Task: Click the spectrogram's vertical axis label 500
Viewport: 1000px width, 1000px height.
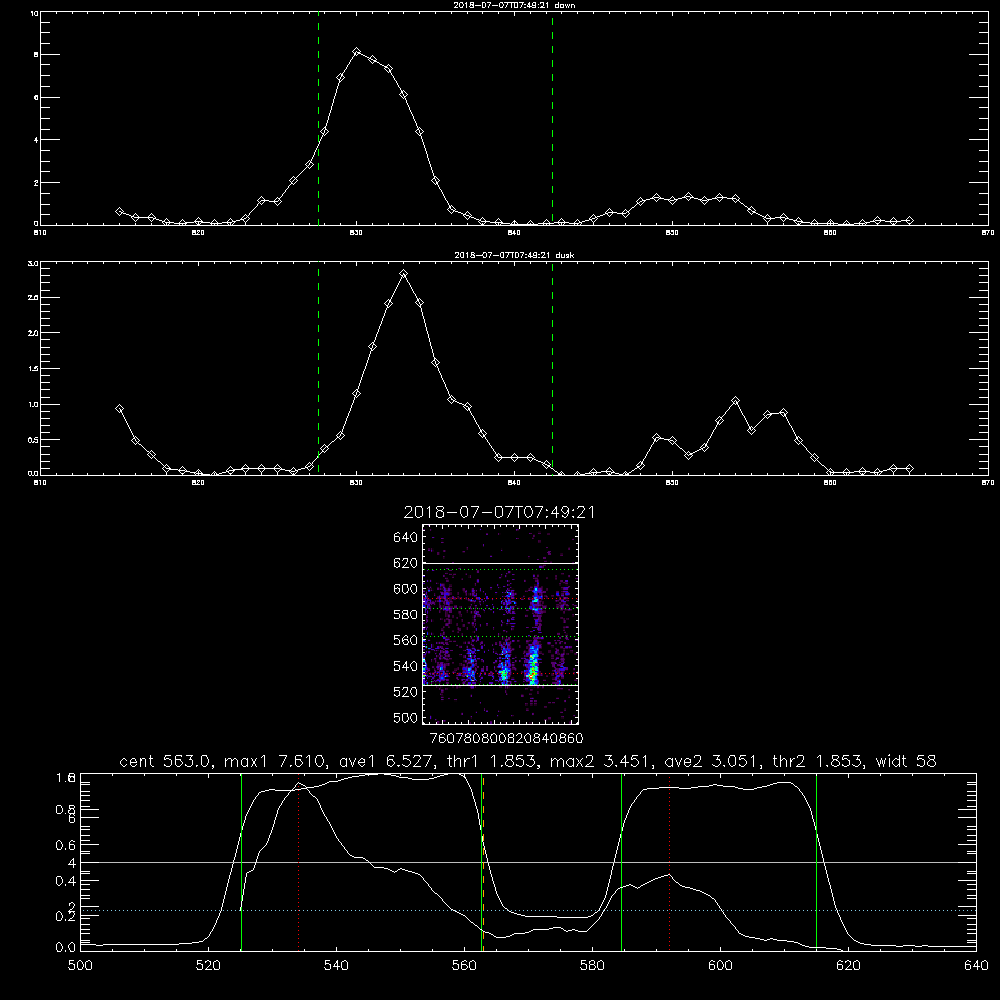Action: point(406,717)
